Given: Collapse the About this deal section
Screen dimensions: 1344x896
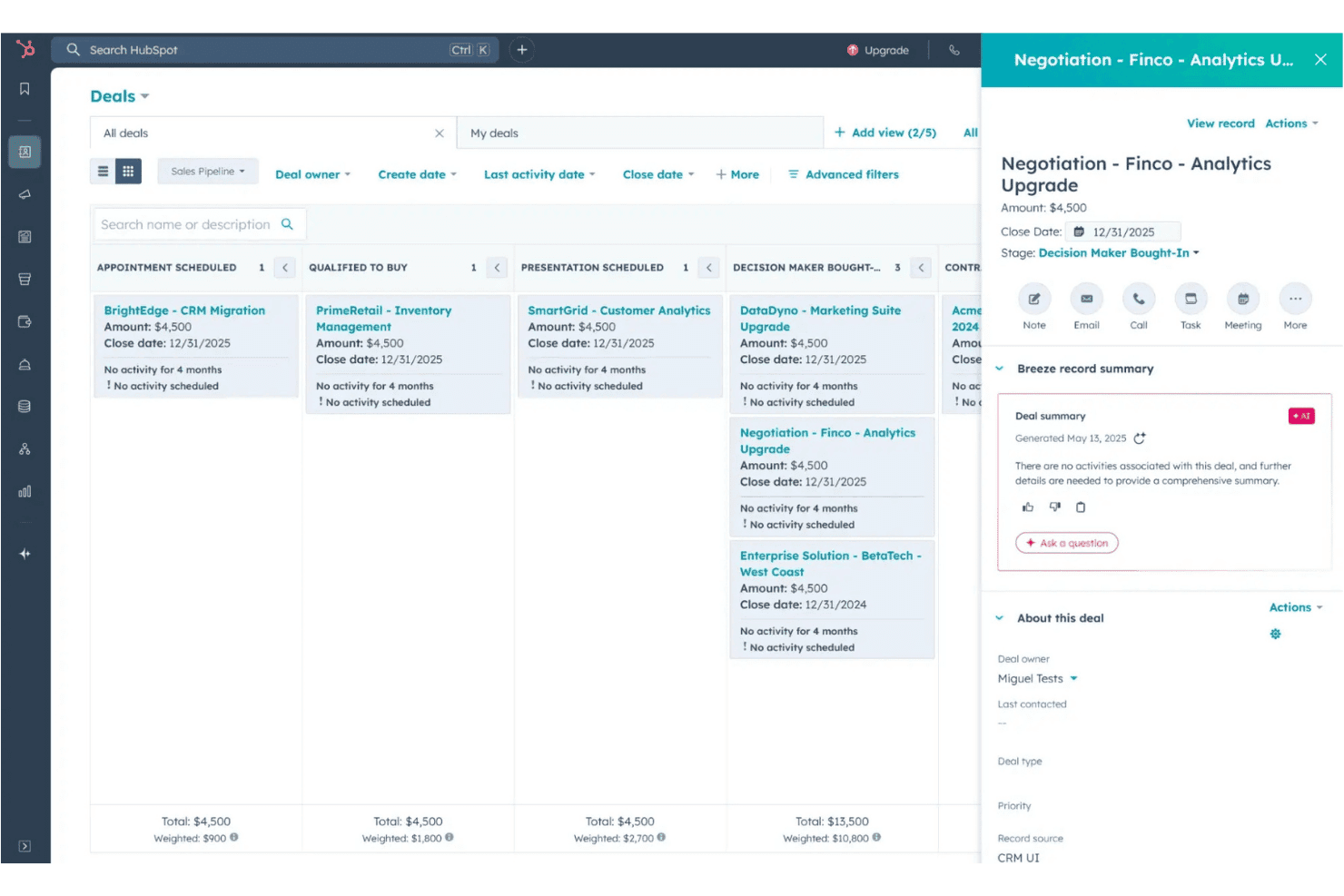Looking at the screenshot, I should [x=1000, y=618].
